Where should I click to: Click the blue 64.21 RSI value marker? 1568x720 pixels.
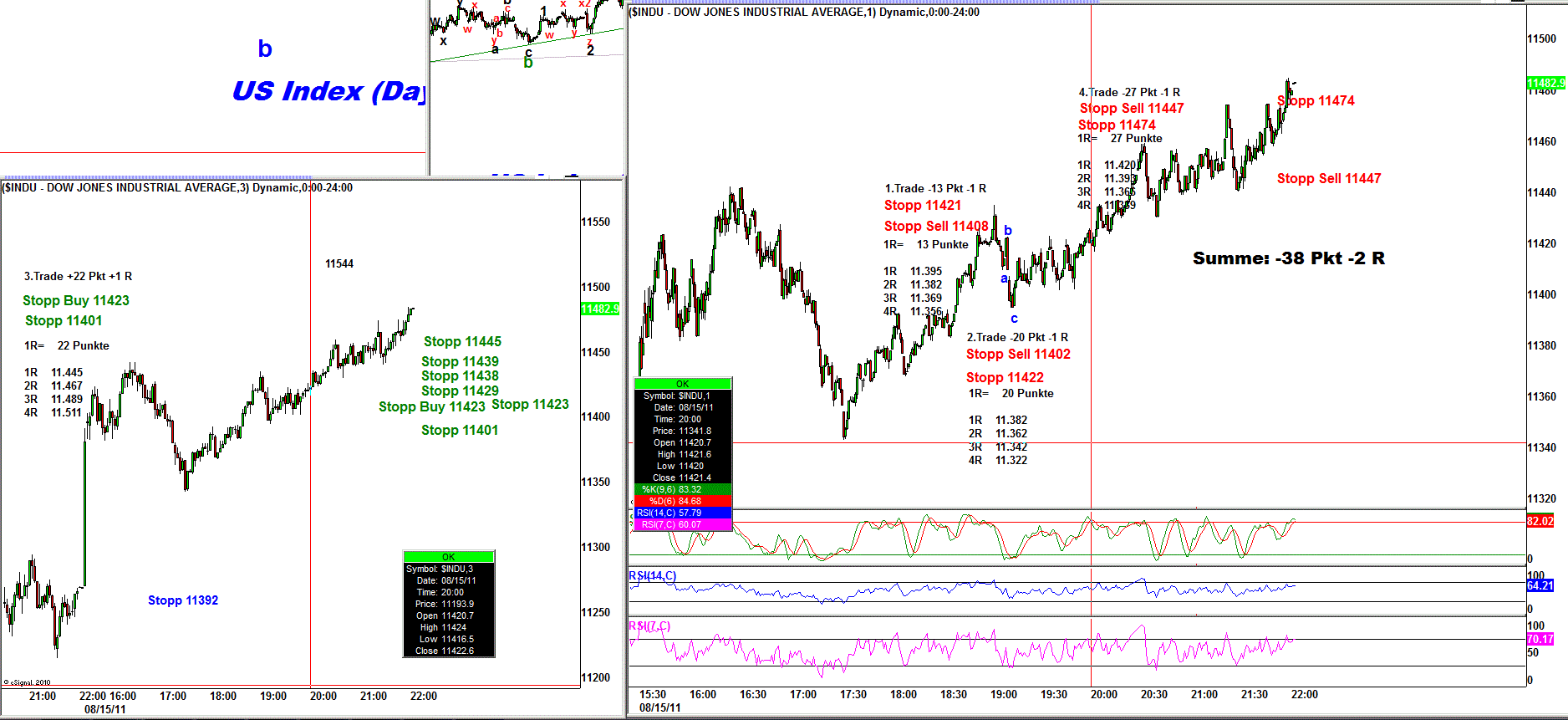[x=1540, y=585]
